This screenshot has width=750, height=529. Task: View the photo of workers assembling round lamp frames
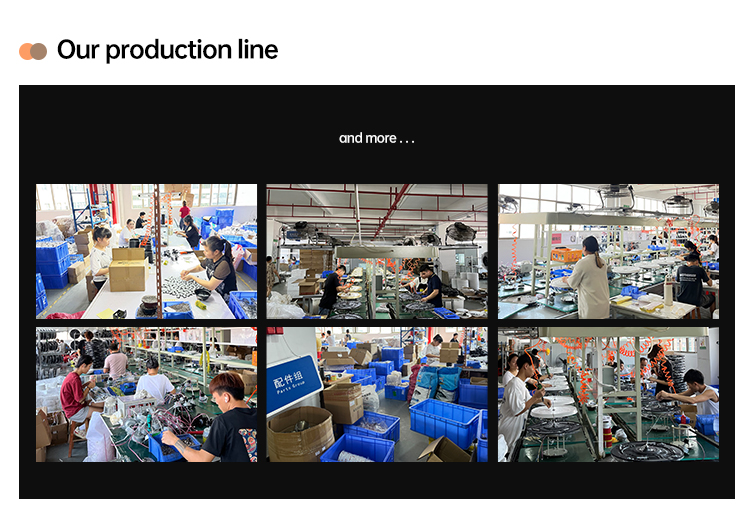608,395
